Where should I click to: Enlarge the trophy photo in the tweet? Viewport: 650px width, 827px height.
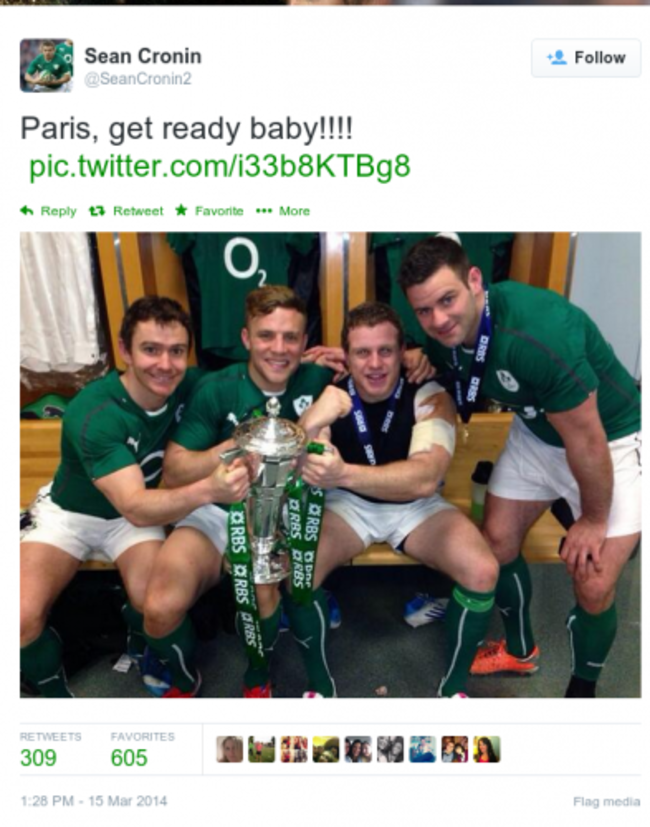tap(330, 465)
